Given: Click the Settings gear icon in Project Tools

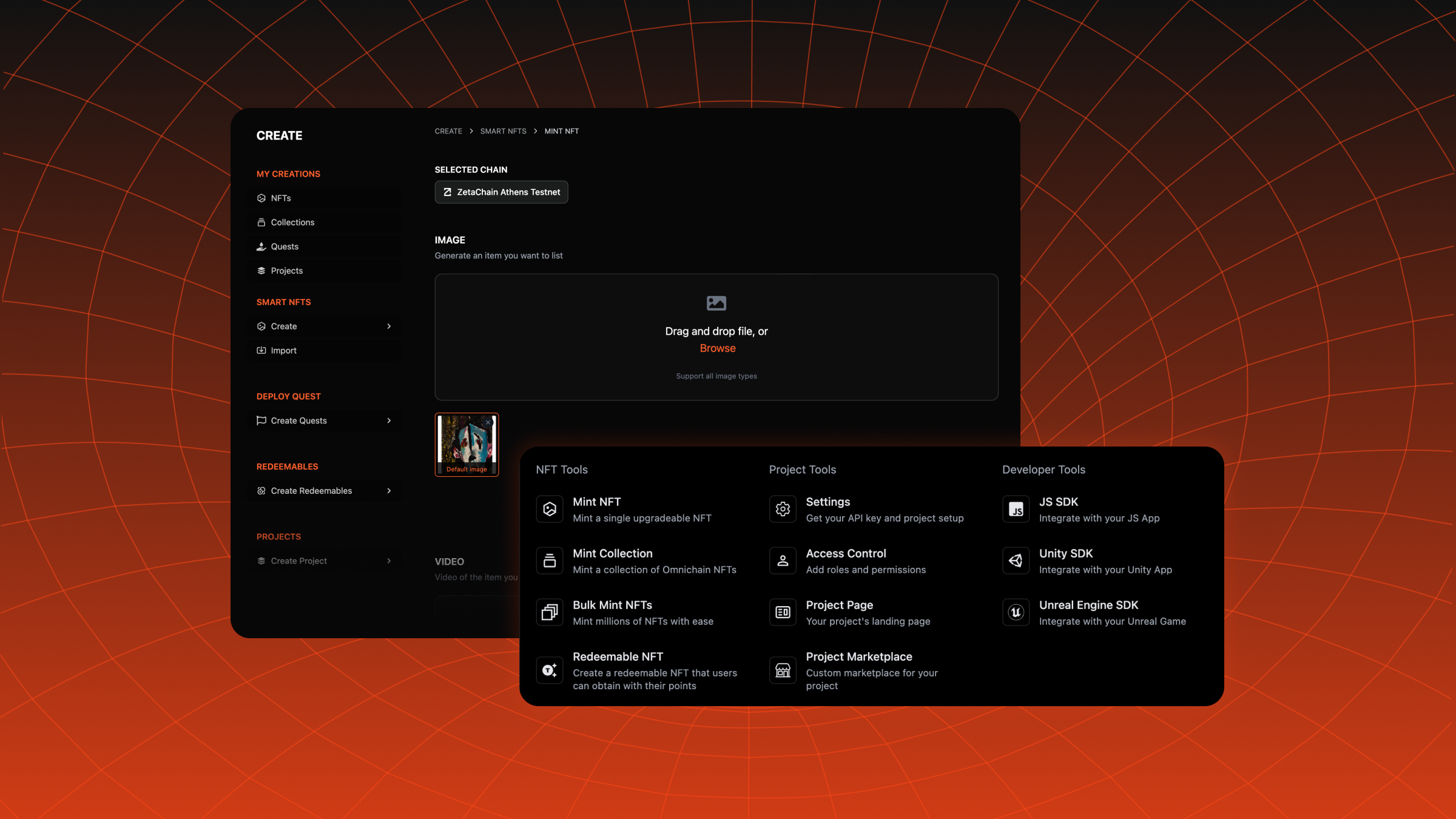Looking at the screenshot, I should coord(783,509).
